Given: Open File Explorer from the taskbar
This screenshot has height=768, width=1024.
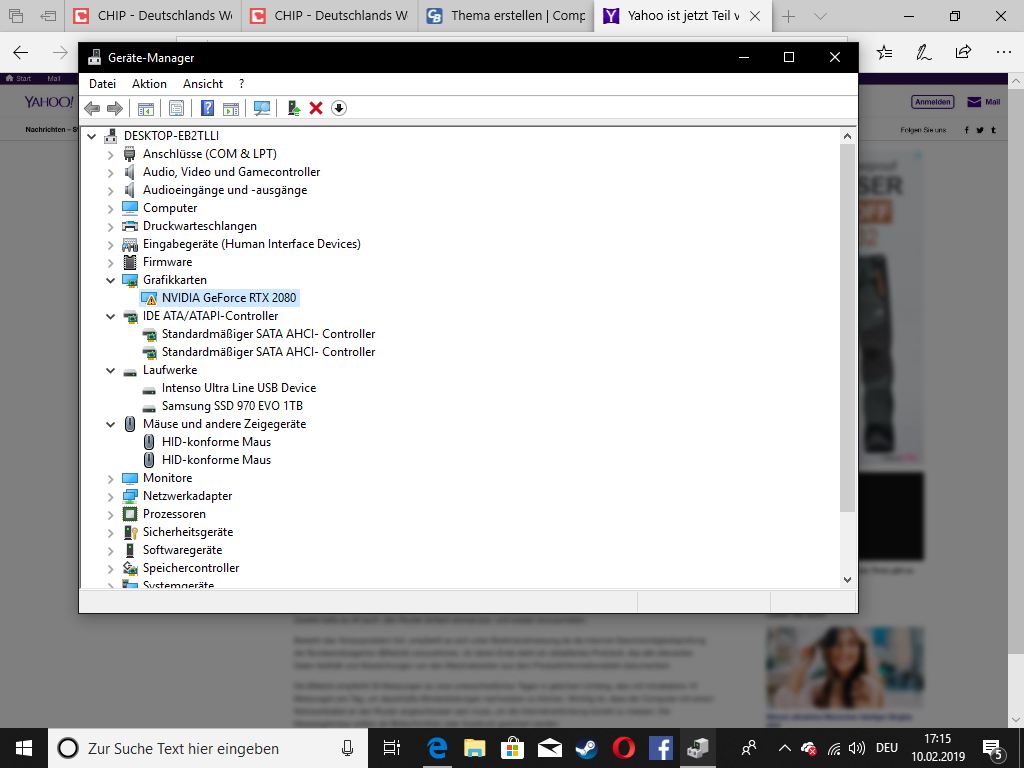Looking at the screenshot, I should (x=475, y=748).
